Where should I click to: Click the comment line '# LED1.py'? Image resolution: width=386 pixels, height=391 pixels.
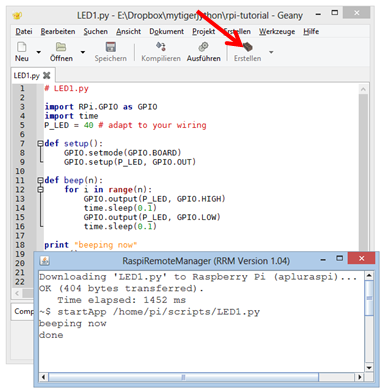coord(67,89)
